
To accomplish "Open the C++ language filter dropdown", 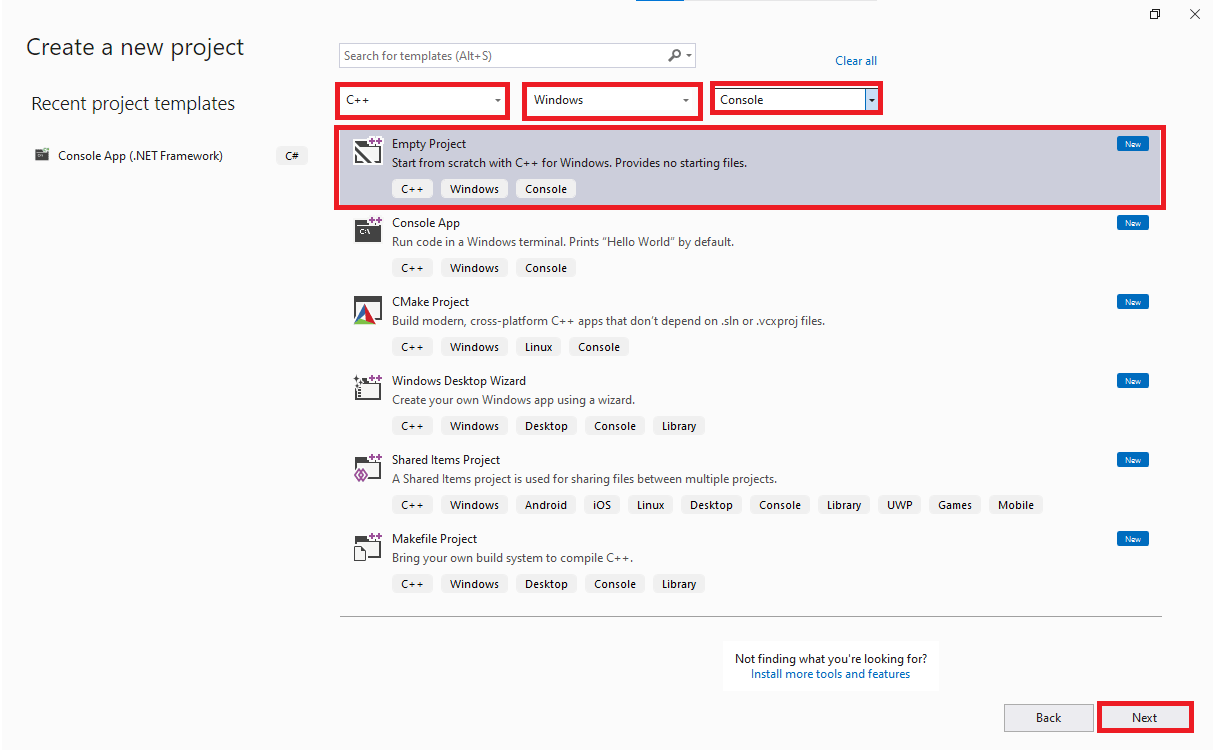I will [x=422, y=100].
